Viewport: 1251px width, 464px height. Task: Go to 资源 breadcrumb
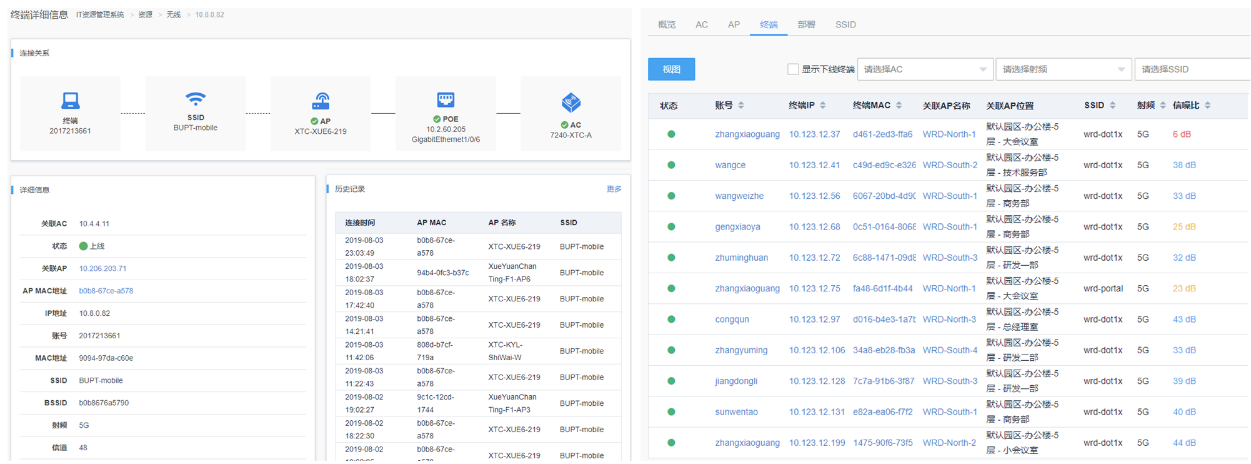(x=145, y=14)
